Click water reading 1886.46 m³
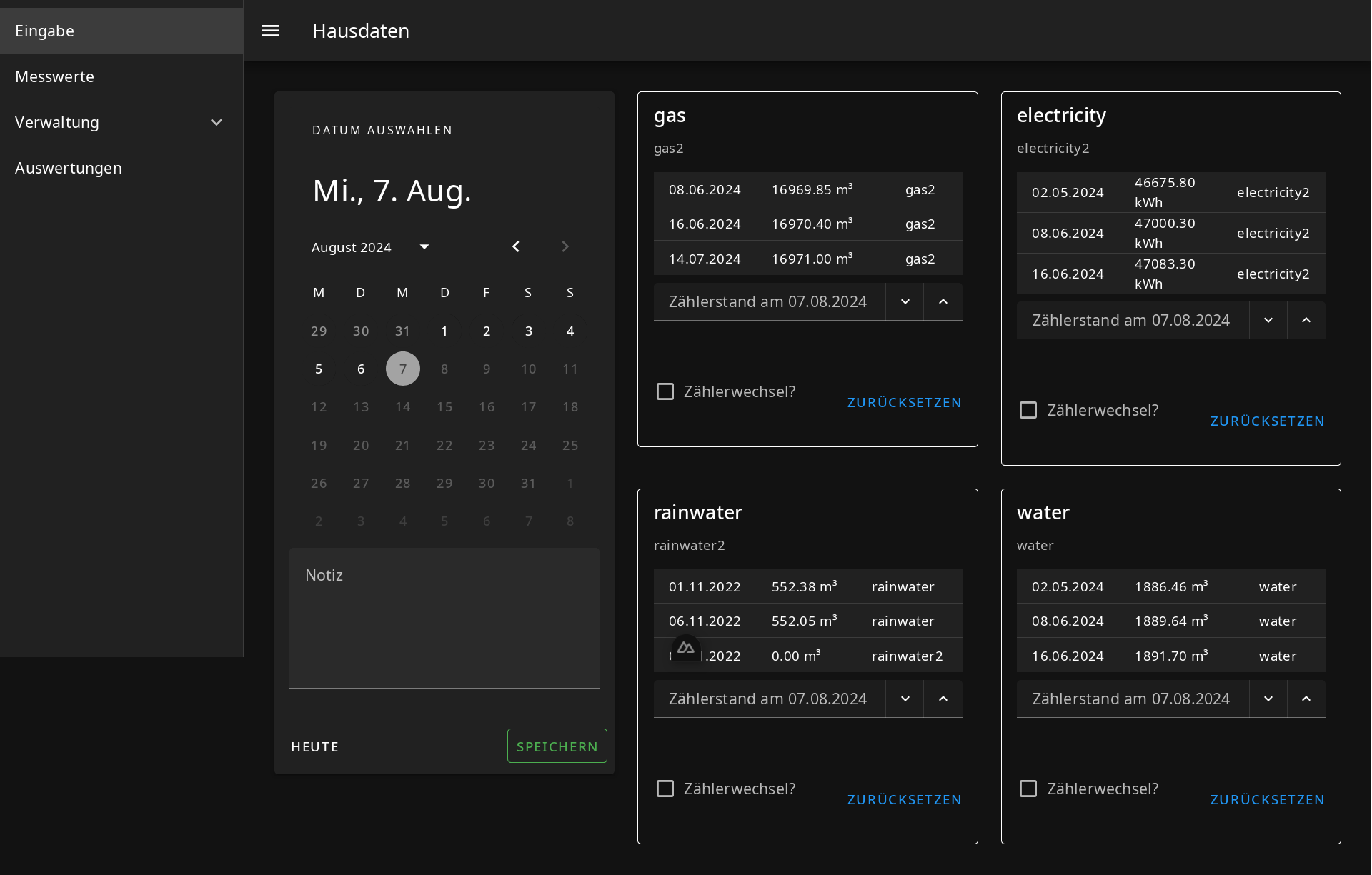1372x875 pixels. (x=1171, y=586)
